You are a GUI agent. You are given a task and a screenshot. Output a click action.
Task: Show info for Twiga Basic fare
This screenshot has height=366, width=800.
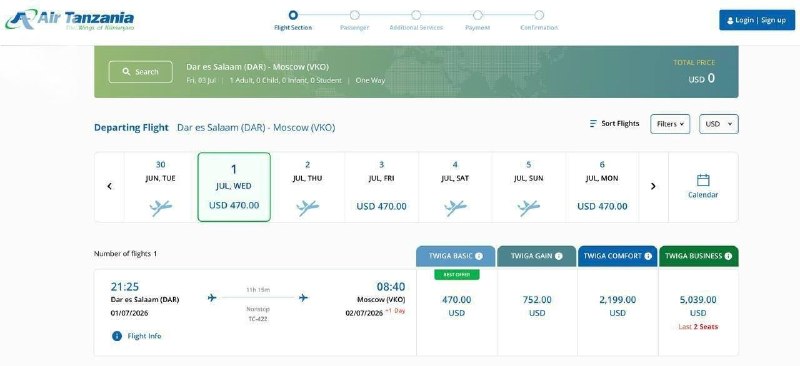479,256
